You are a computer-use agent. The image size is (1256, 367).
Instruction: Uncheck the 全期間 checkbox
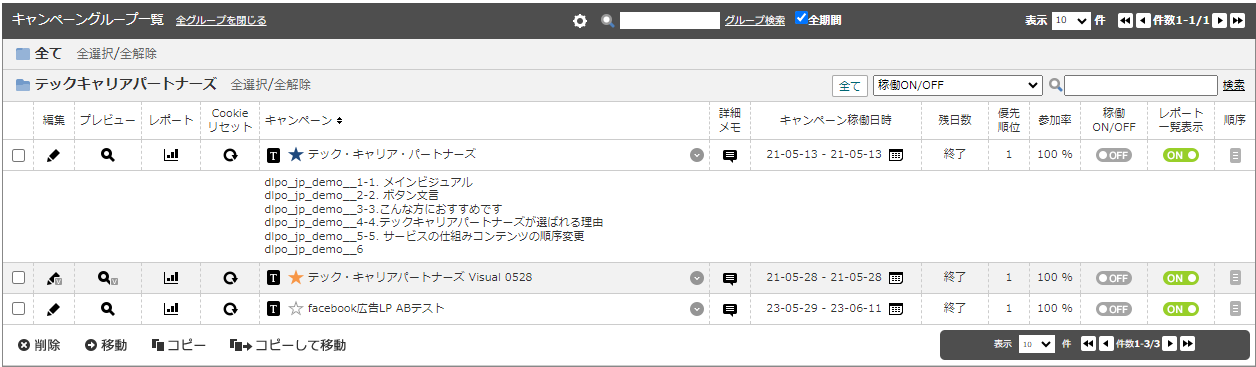(x=801, y=19)
